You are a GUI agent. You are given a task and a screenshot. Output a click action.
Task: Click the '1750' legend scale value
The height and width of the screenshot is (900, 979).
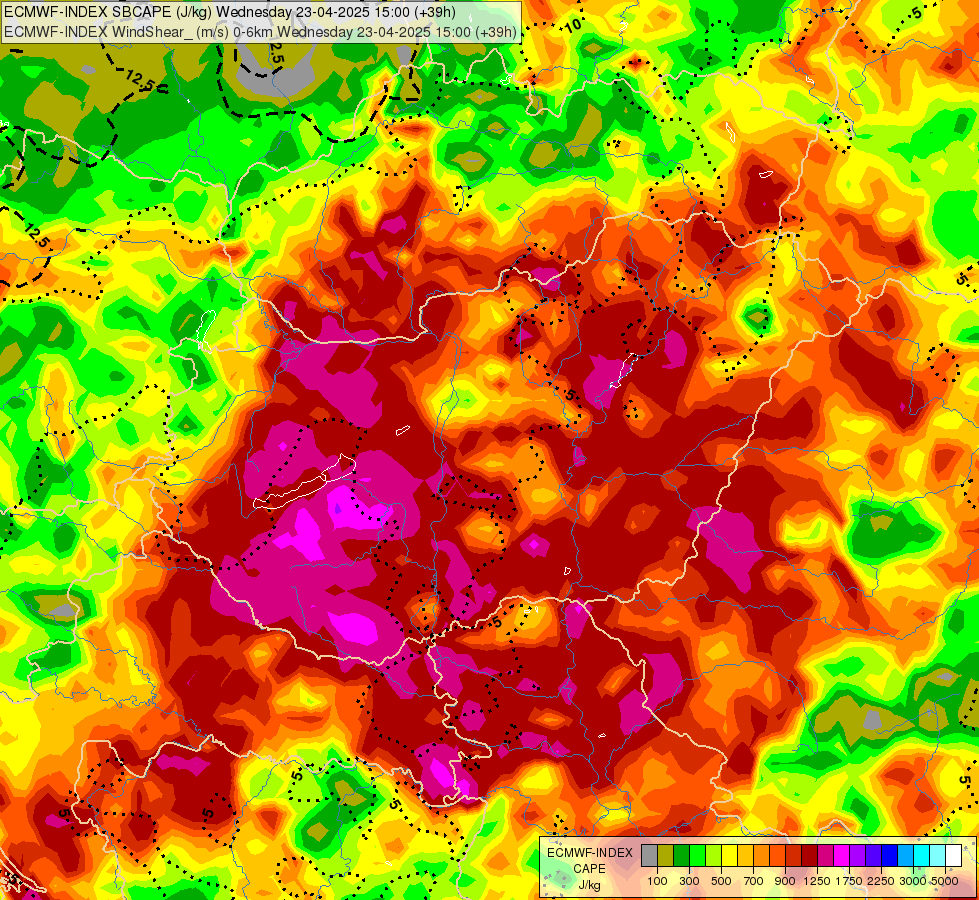click(x=849, y=881)
